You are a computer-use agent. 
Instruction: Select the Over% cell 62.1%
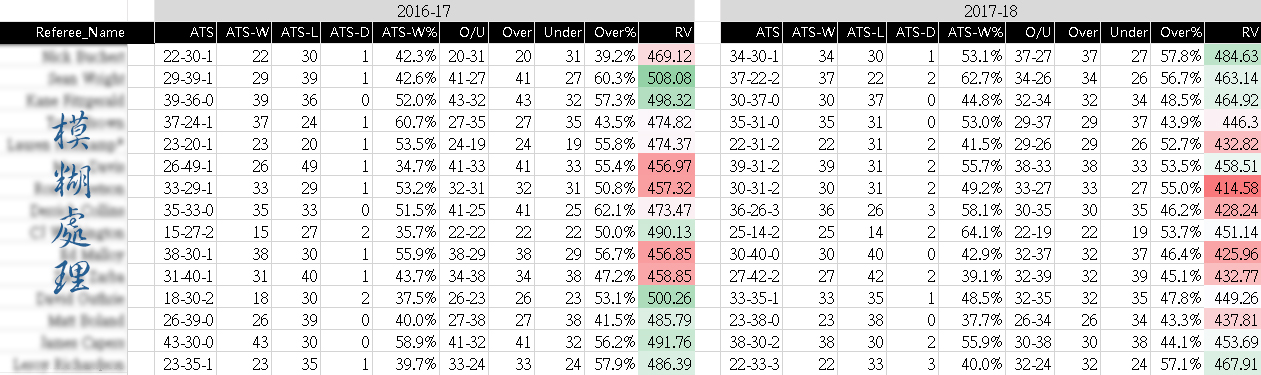pos(614,210)
